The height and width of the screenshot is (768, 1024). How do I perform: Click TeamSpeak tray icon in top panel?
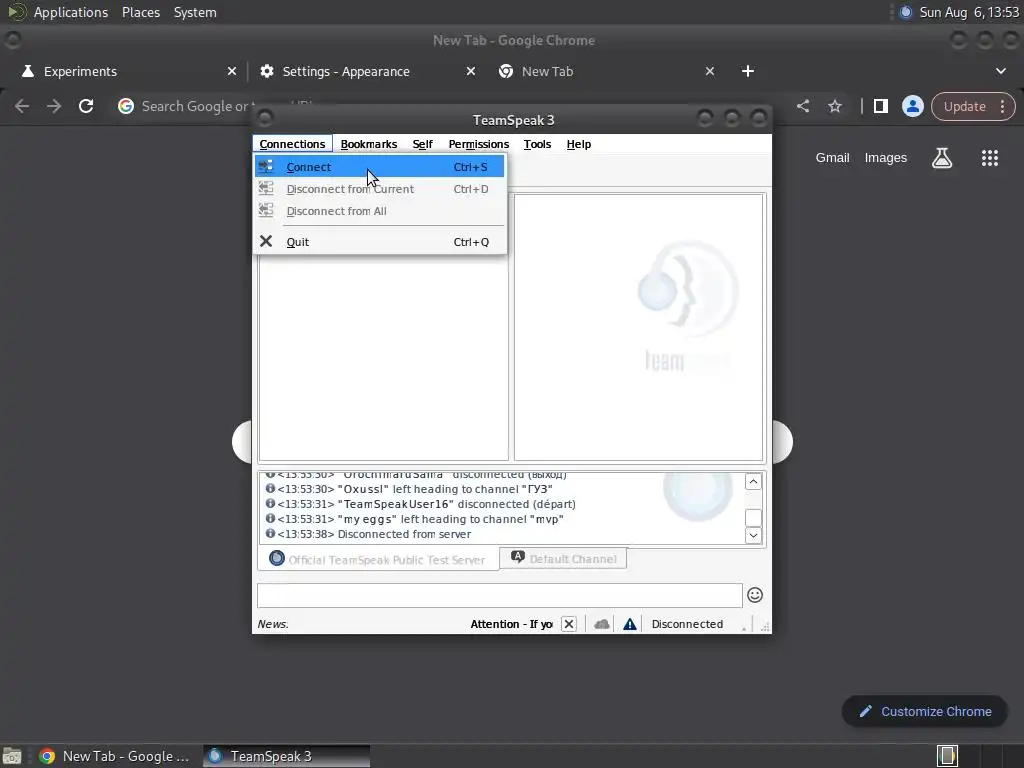click(905, 12)
